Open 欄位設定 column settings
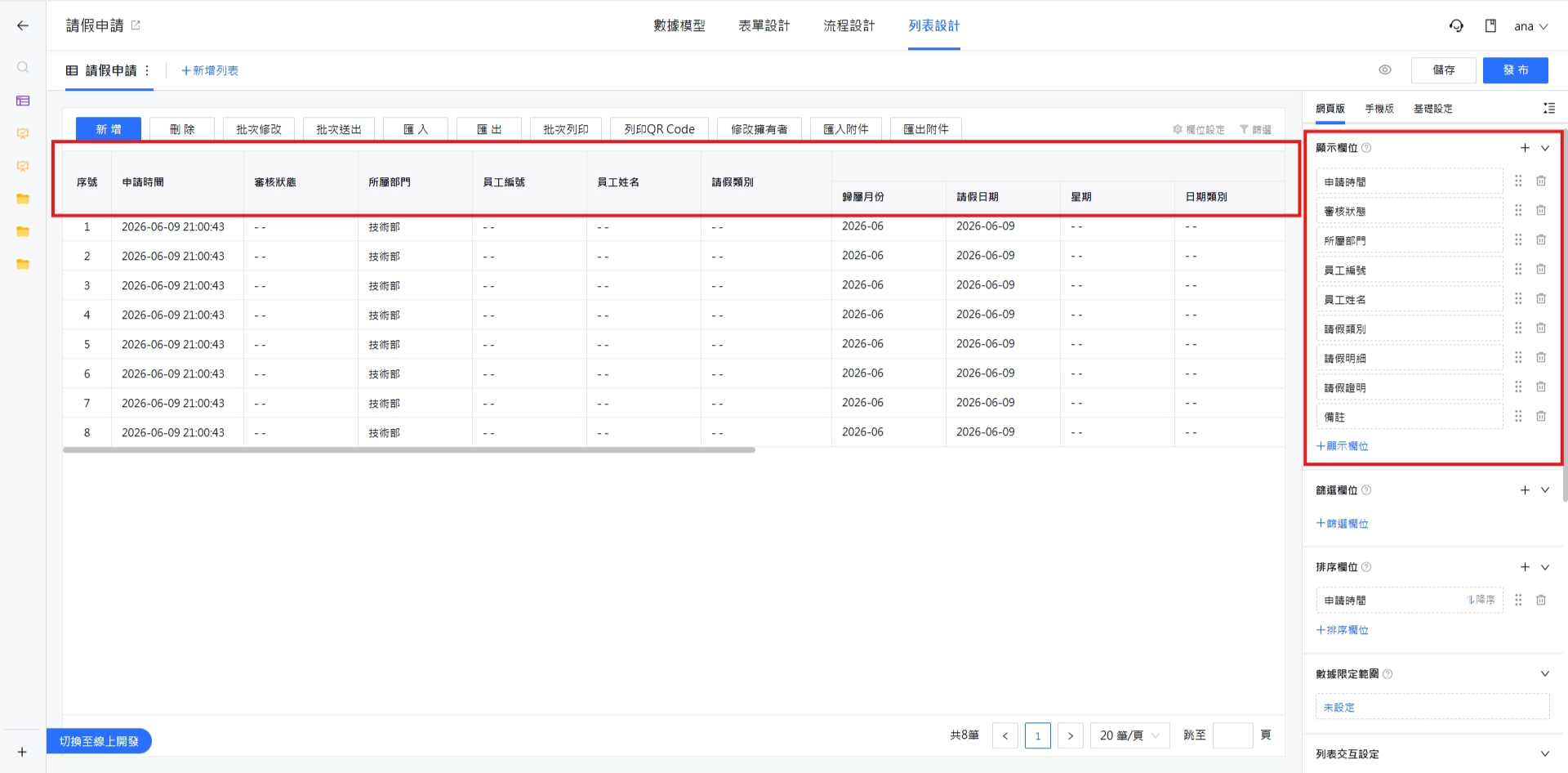The height and width of the screenshot is (773, 1568). [x=1199, y=130]
